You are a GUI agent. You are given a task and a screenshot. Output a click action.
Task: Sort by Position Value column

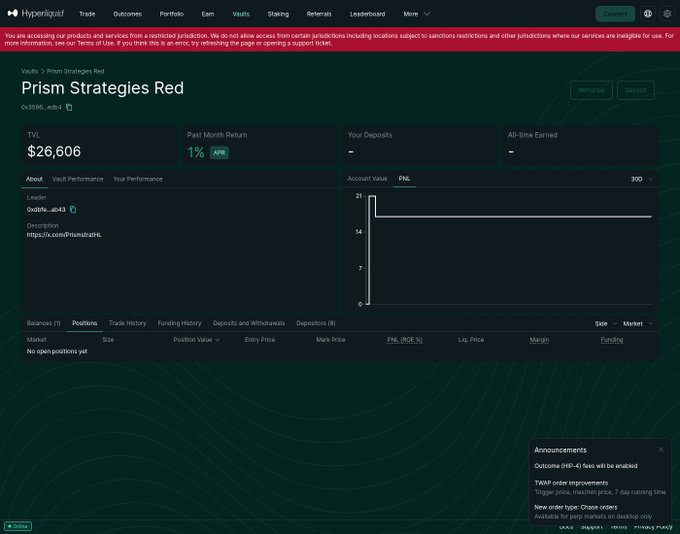coord(196,340)
